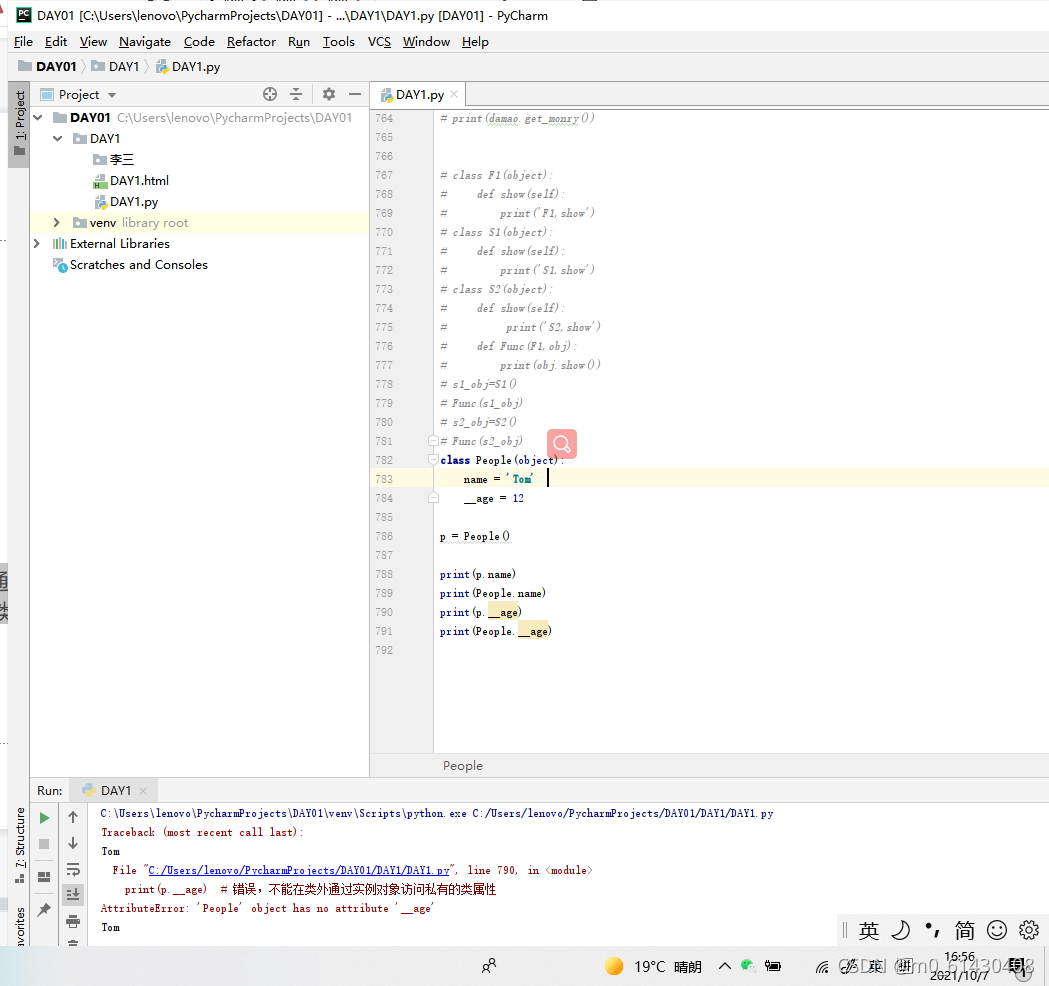Hide the Project panel with minus icon
1049x986 pixels.
tap(355, 94)
